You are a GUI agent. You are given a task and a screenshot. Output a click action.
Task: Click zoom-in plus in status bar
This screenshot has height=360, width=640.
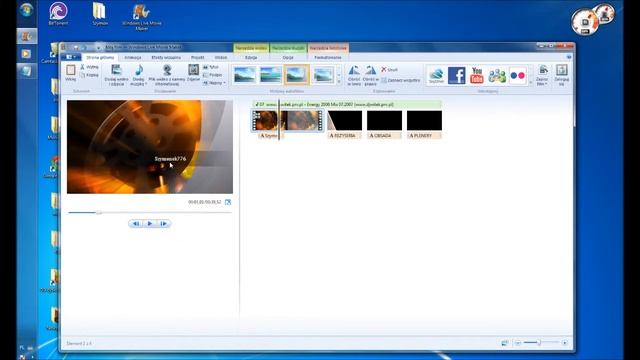(x=564, y=343)
